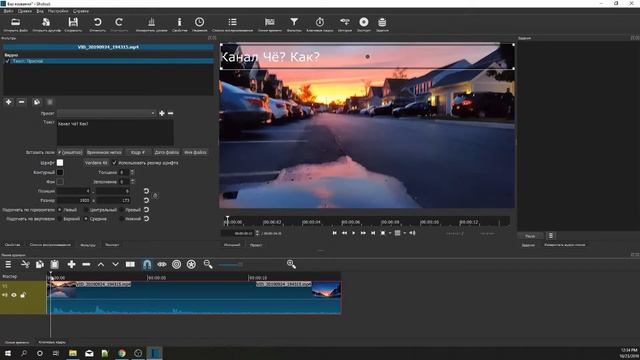The image size is (640, 360).
Task: Save project with the floppy disk icon
Action: click(73, 22)
